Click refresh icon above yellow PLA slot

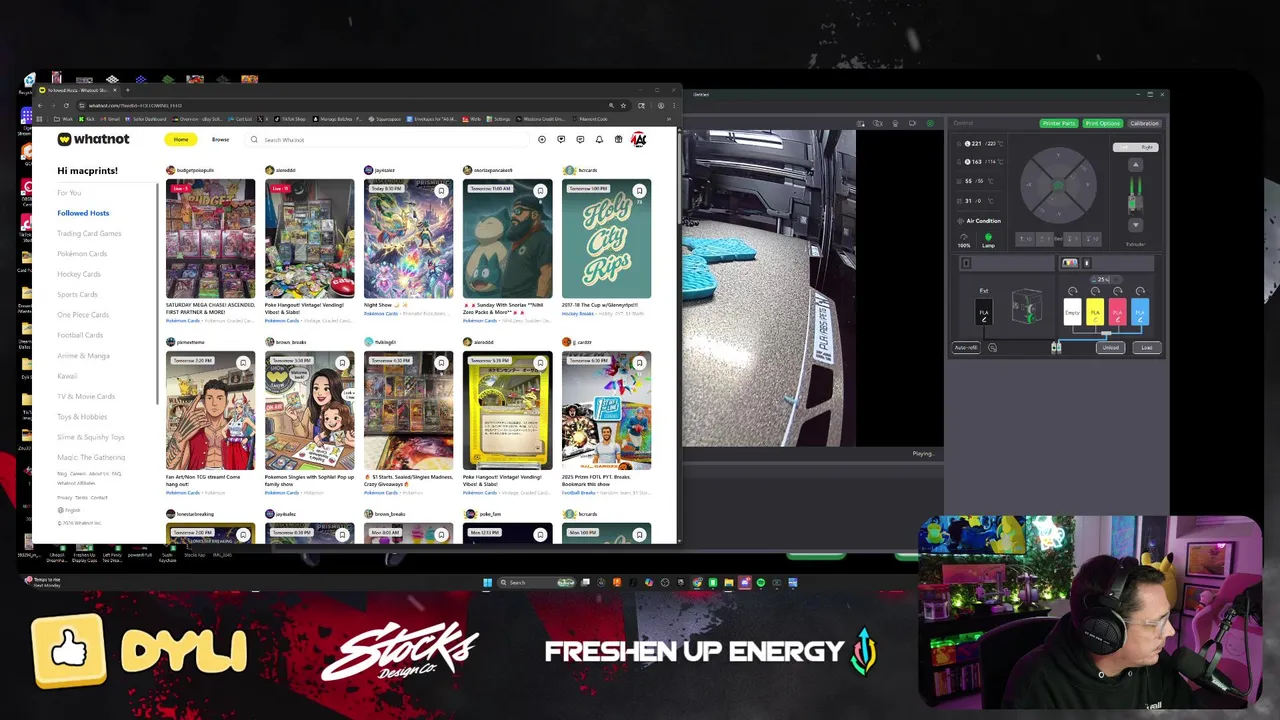(x=1095, y=291)
